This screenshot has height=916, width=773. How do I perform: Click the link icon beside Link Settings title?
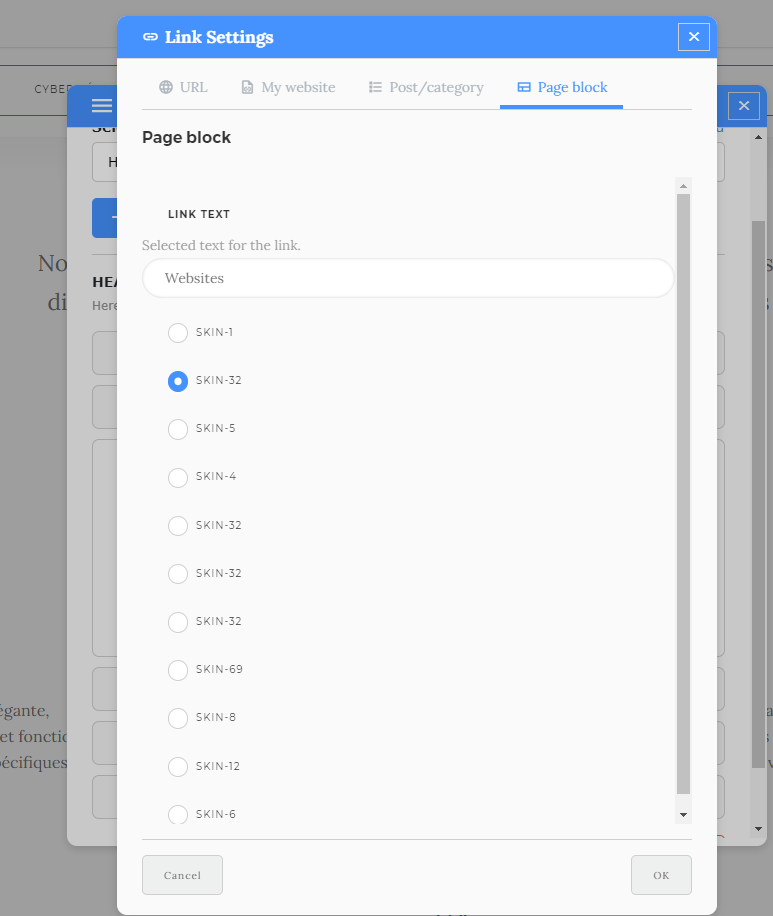(x=150, y=37)
